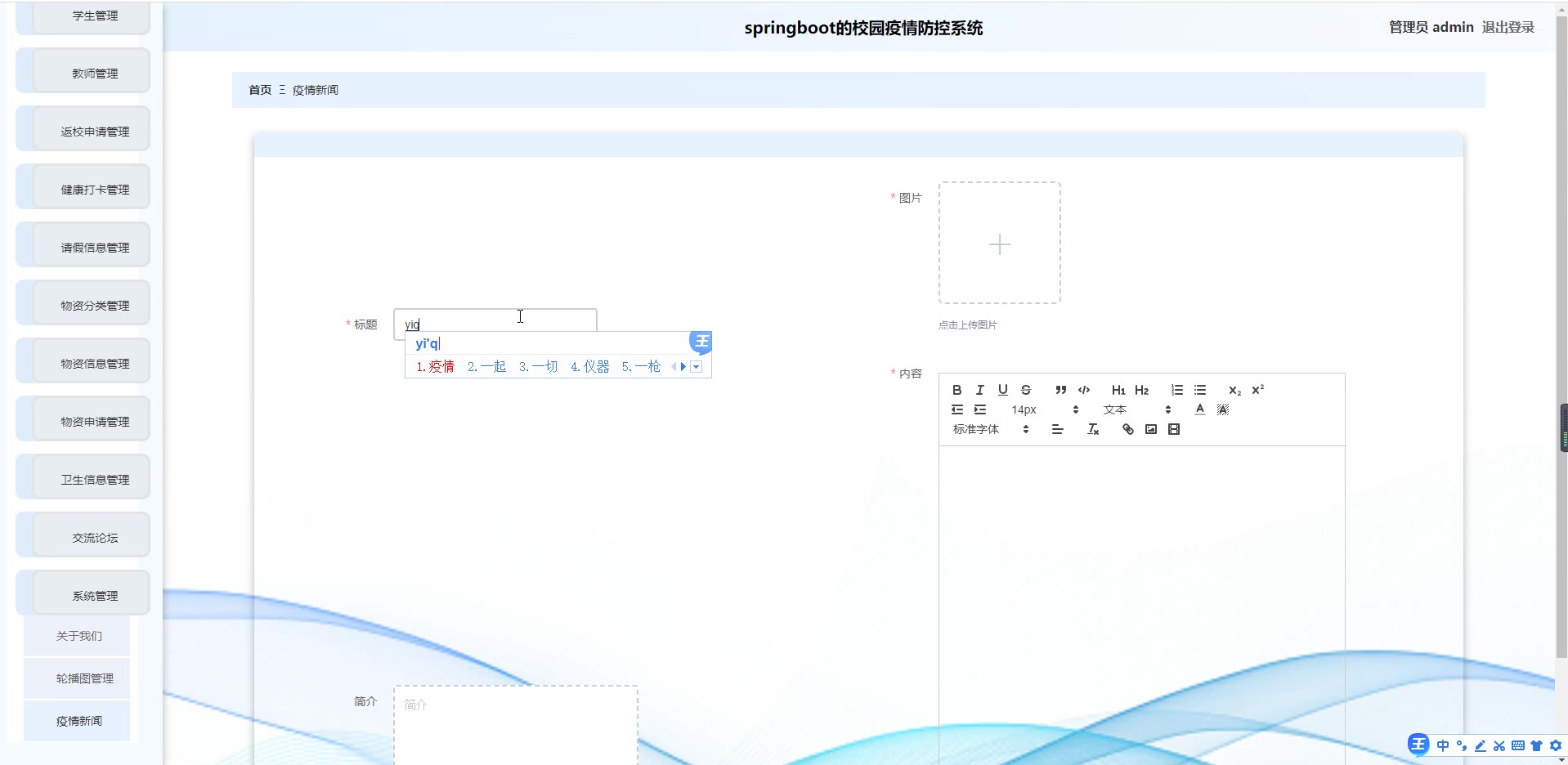Increase indent in the editor
1568x765 pixels.
pyautogui.click(x=979, y=409)
